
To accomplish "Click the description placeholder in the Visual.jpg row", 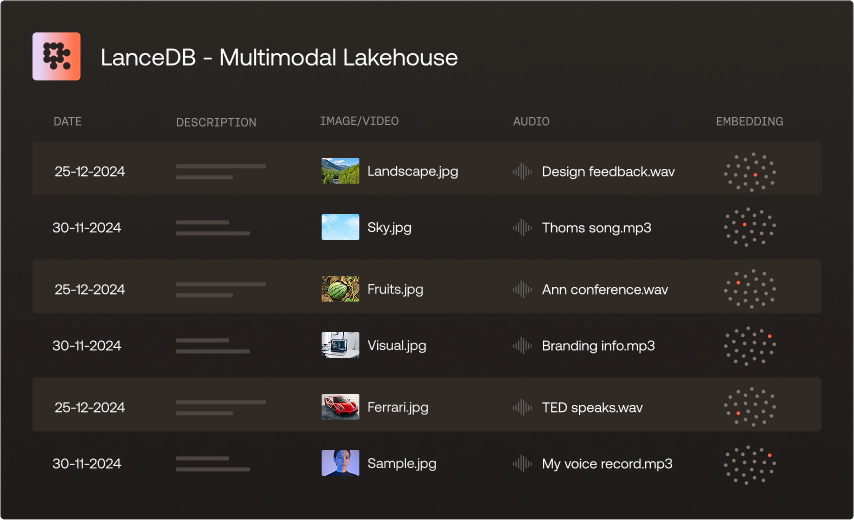I will tap(212, 346).
